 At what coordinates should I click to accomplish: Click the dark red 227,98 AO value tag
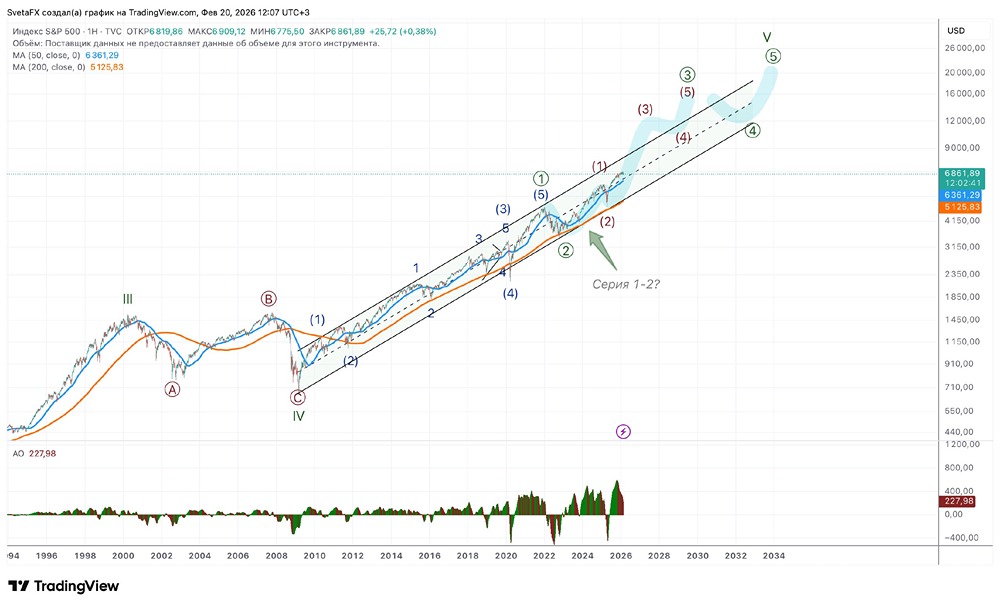[x=957, y=501]
